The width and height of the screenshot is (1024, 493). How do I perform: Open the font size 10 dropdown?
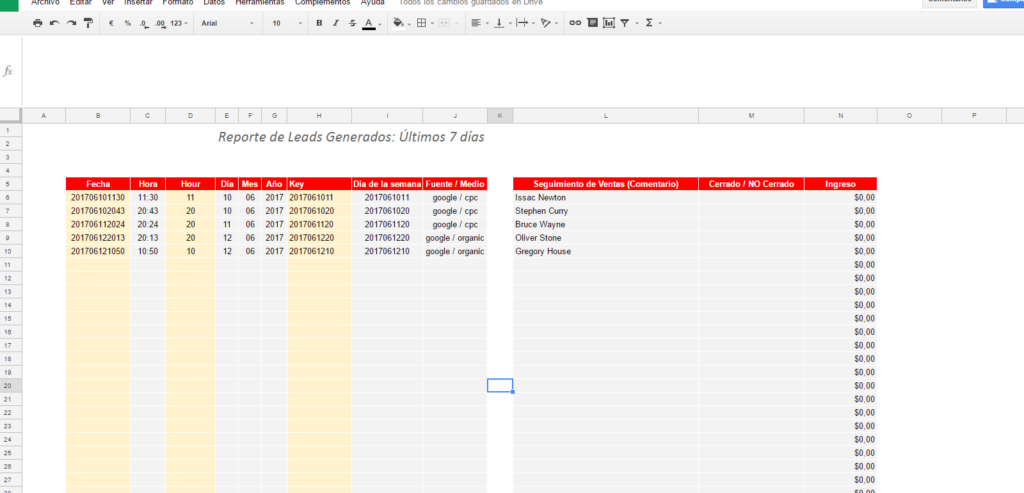287,23
